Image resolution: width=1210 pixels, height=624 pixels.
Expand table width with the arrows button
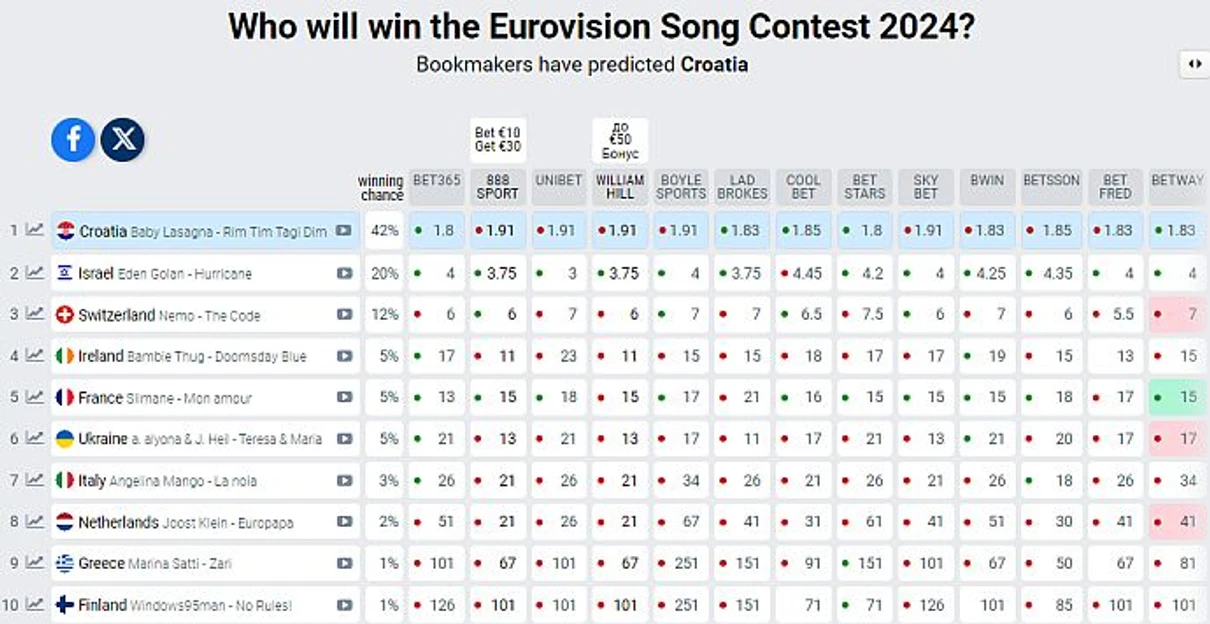pos(1194,64)
